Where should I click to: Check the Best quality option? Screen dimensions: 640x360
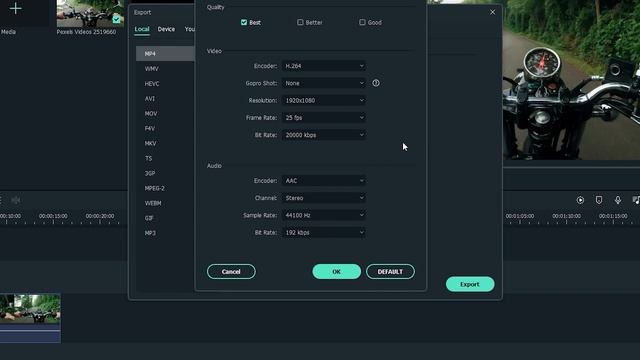click(x=244, y=22)
